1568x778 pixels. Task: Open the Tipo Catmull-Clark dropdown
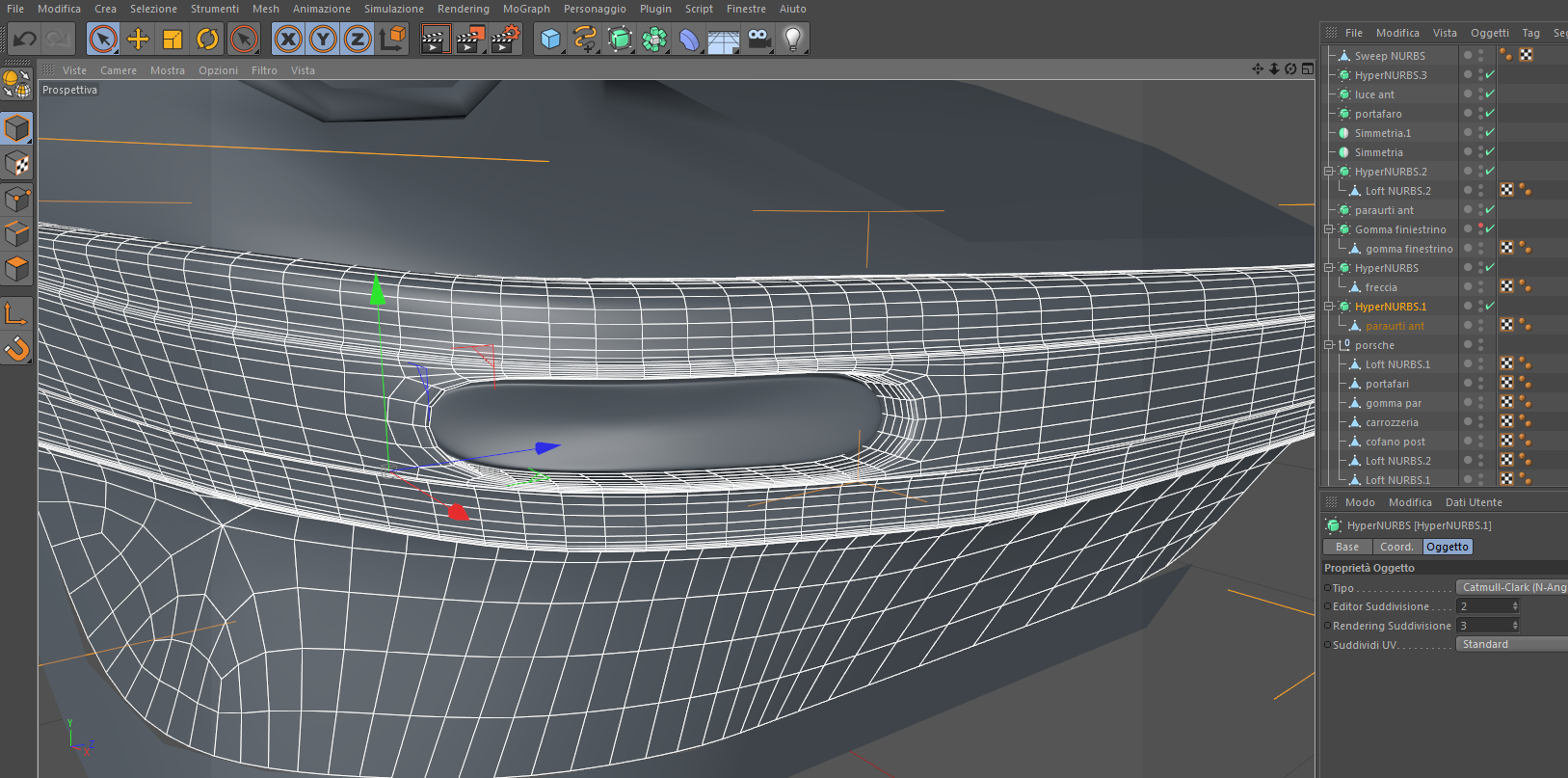1511,587
